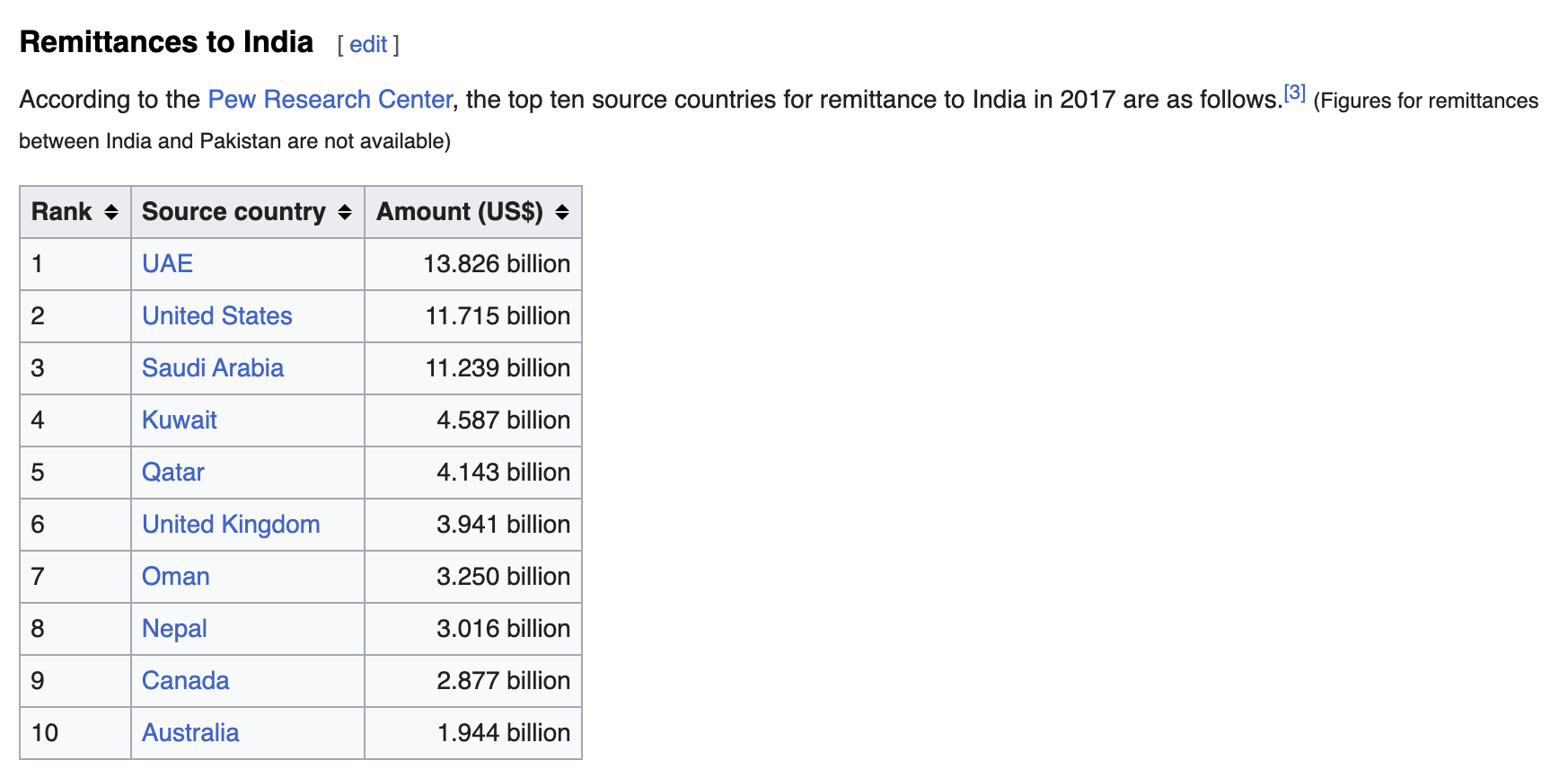Click the Source country column header text
This screenshot has height=778, width=1568.
coord(233,212)
